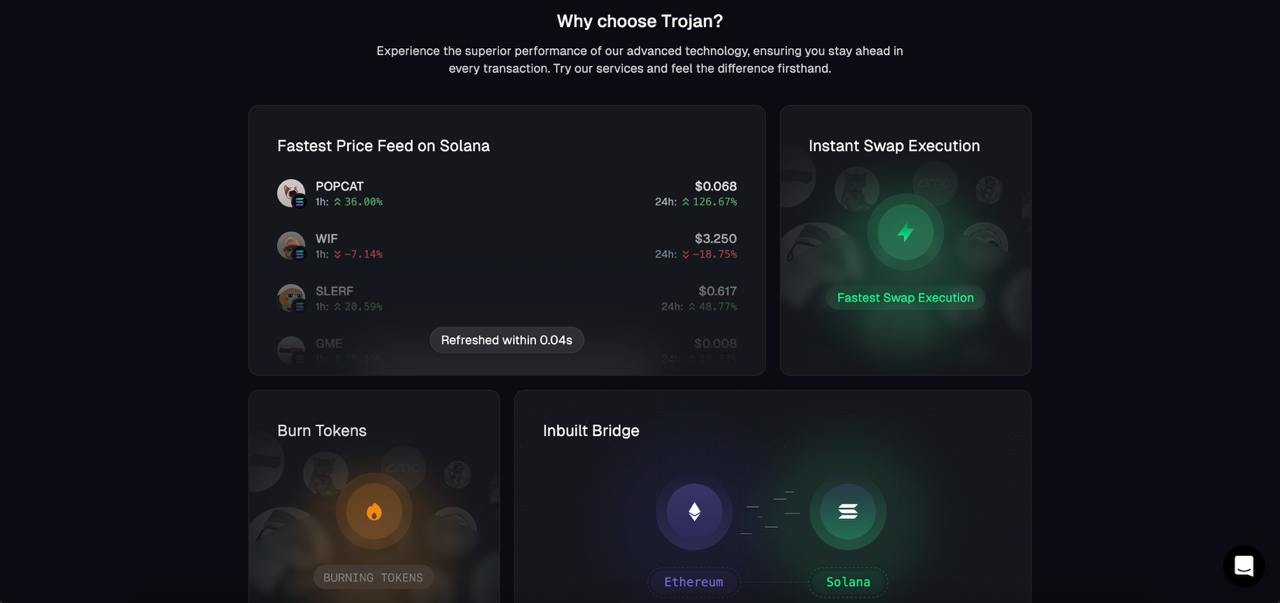This screenshot has height=603, width=1280.
Task: Click the BURNING TOKENS label pill
Action: pos(373,578)
